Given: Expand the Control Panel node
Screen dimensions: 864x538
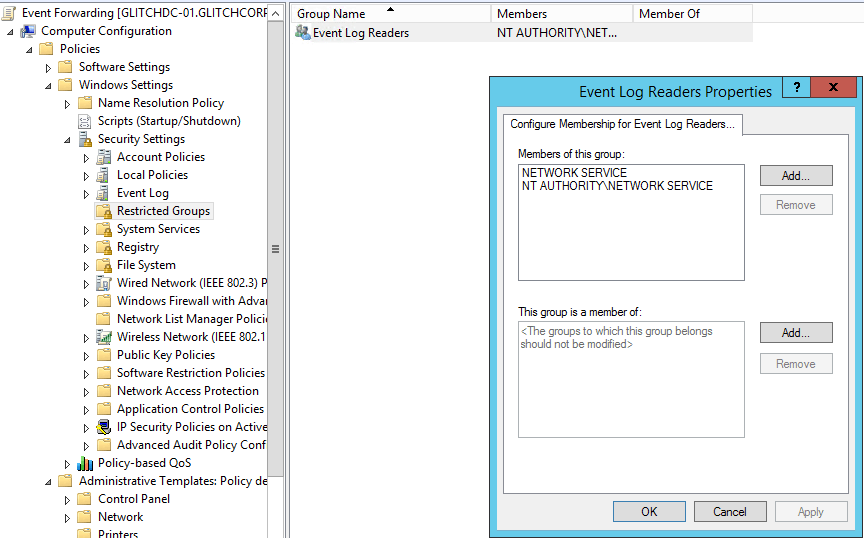Looking at the screenshot, I should pyautogui.click(x=67, y=500).
